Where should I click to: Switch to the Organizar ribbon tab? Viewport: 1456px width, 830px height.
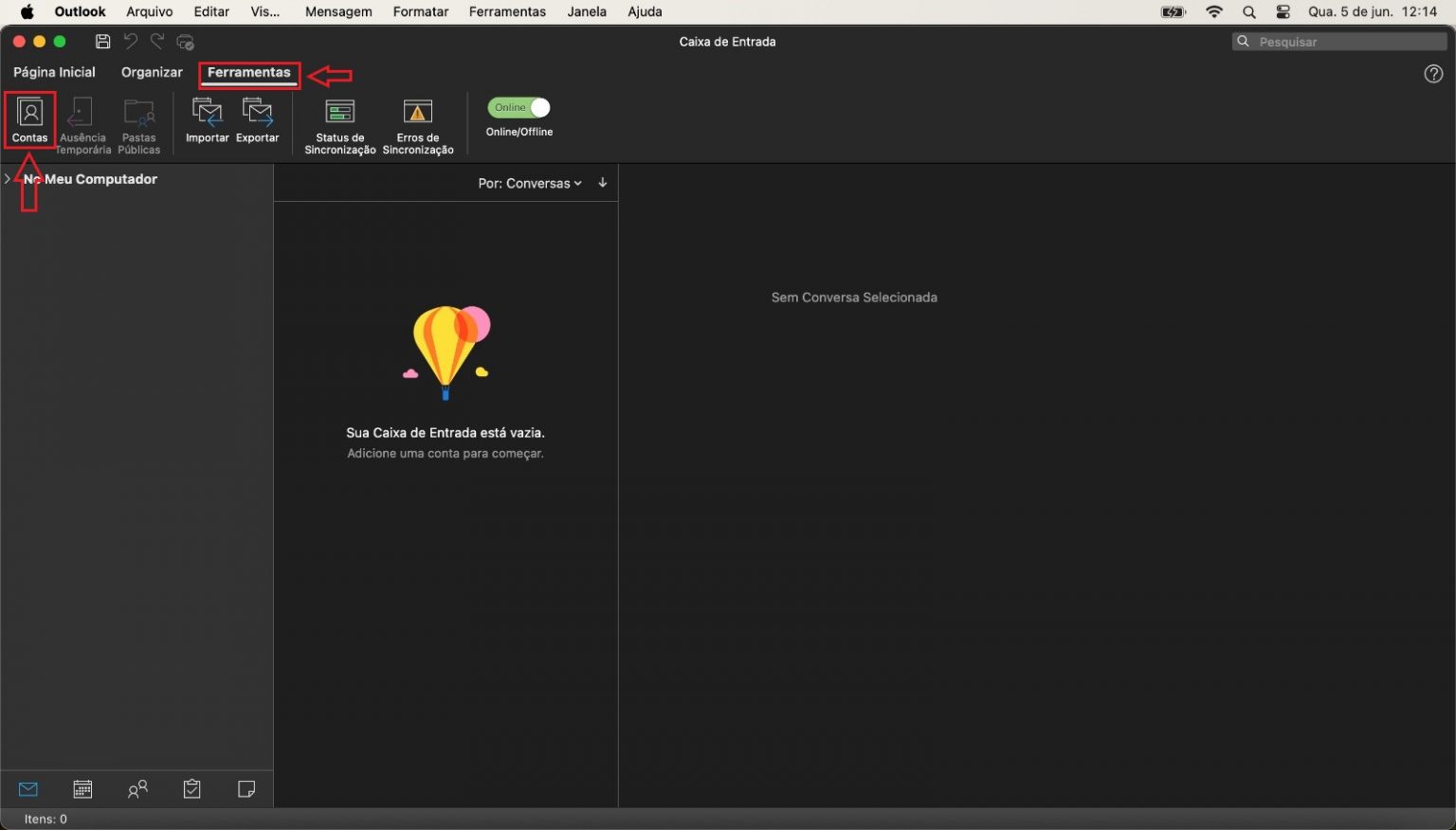(152, 72)
